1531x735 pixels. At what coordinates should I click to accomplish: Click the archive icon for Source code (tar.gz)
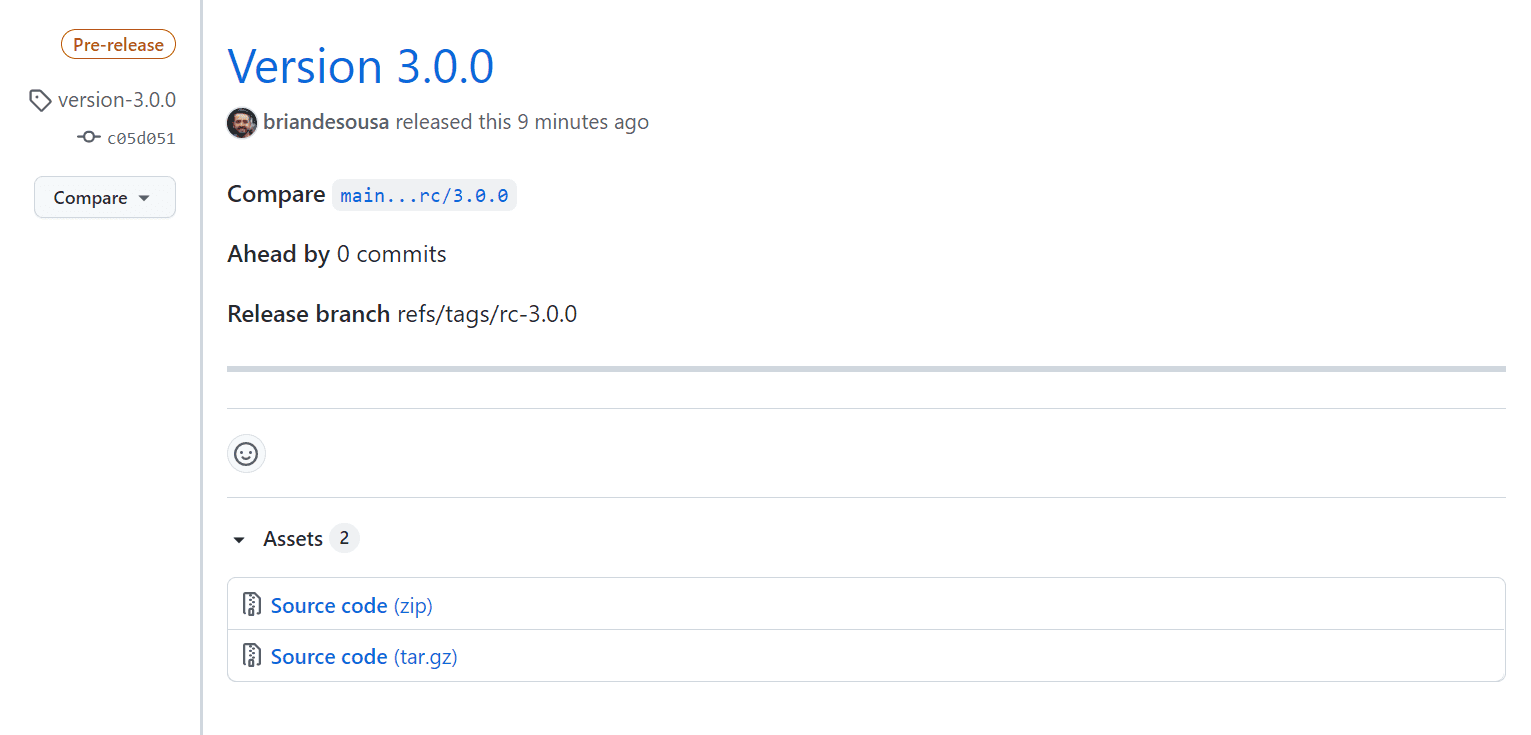(x=253, y=656)
